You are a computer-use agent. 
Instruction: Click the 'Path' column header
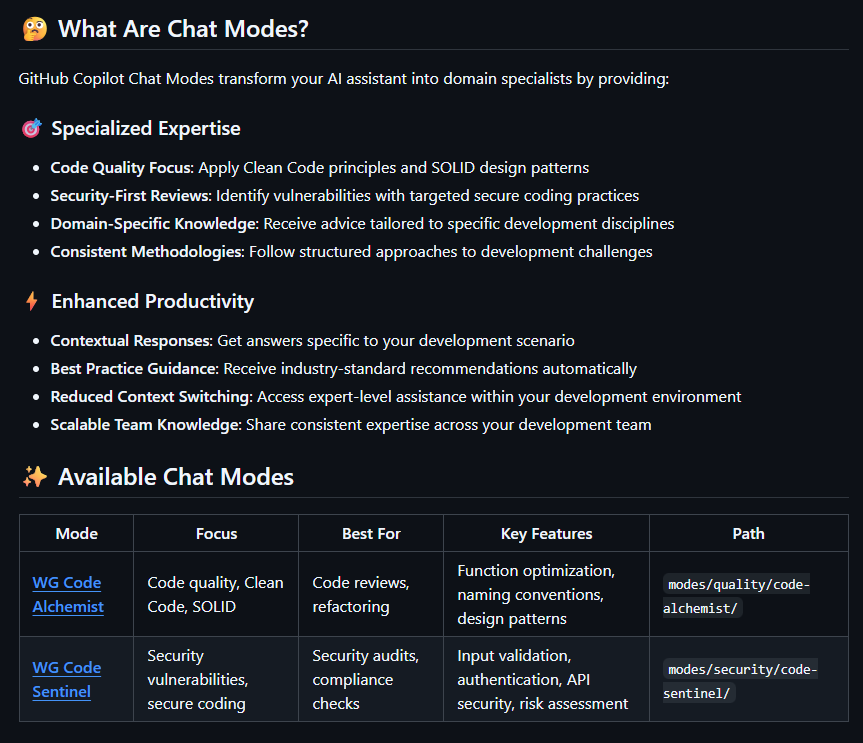click(x=748, y=533)
